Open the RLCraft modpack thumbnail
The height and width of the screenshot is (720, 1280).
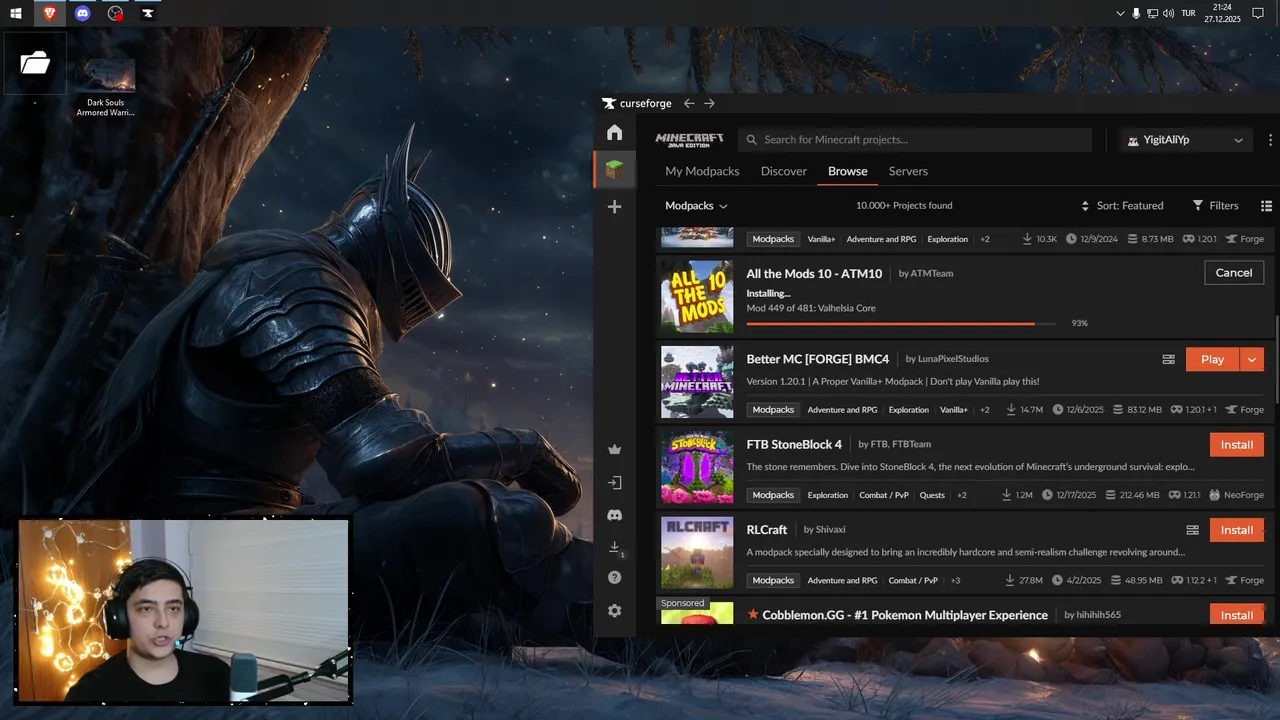pyautogui.click(x=697, y=552)
